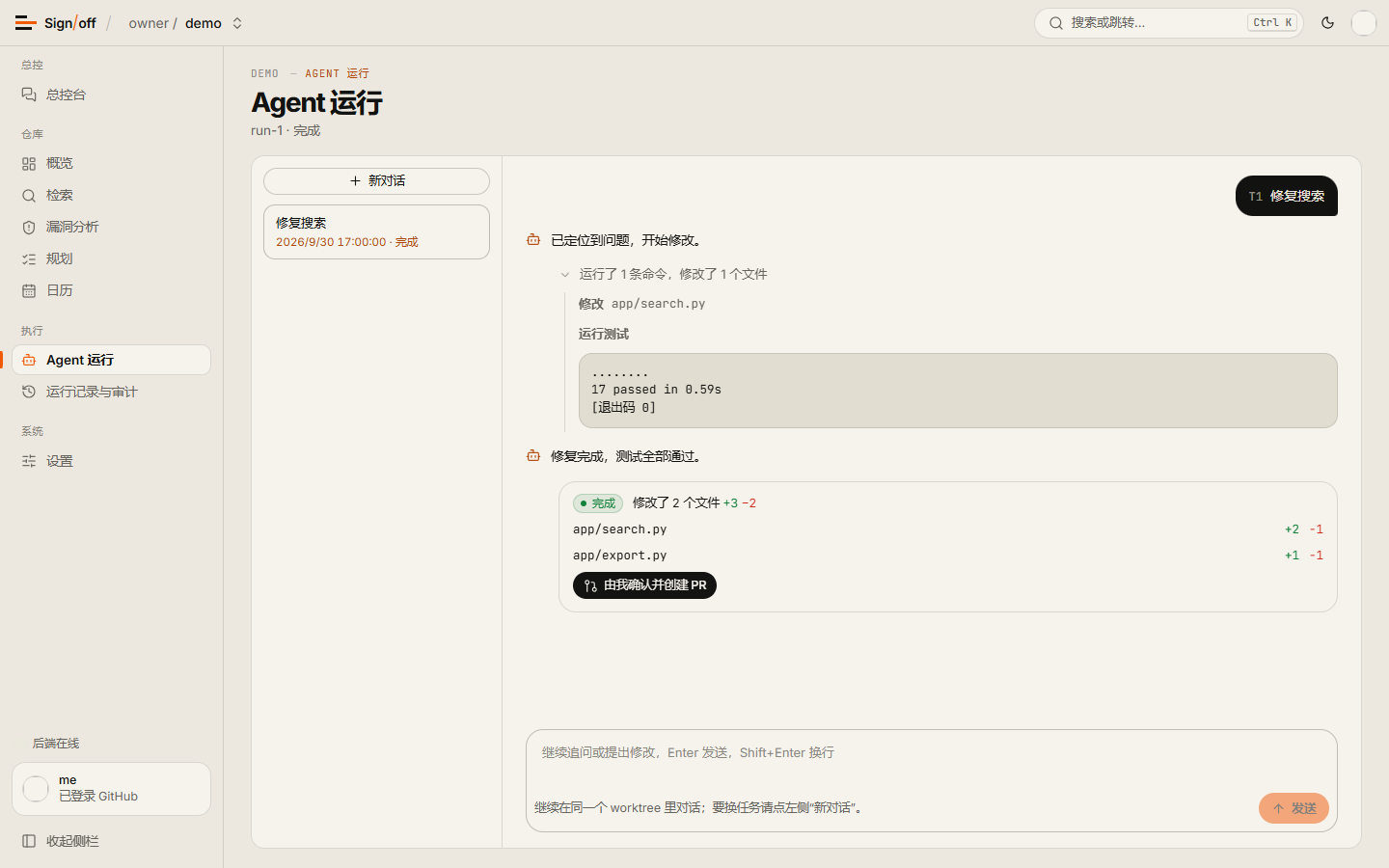Click the Sign/off logo icon
Viewport: 1389px width, 868px height.
click(x=26, y=23)
